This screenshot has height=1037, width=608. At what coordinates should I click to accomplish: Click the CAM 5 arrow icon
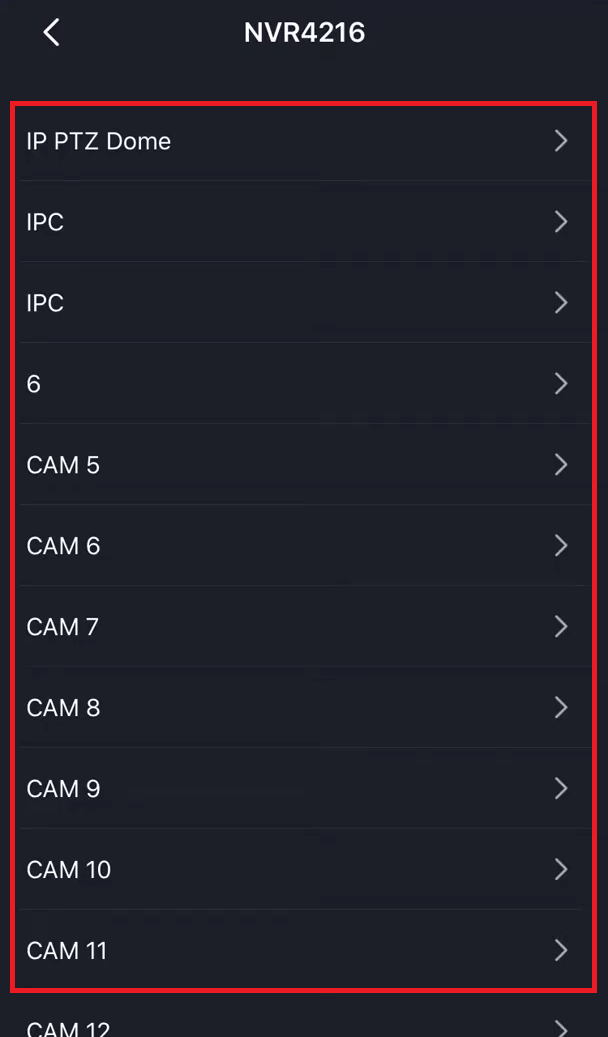click(x=561, y=465)
